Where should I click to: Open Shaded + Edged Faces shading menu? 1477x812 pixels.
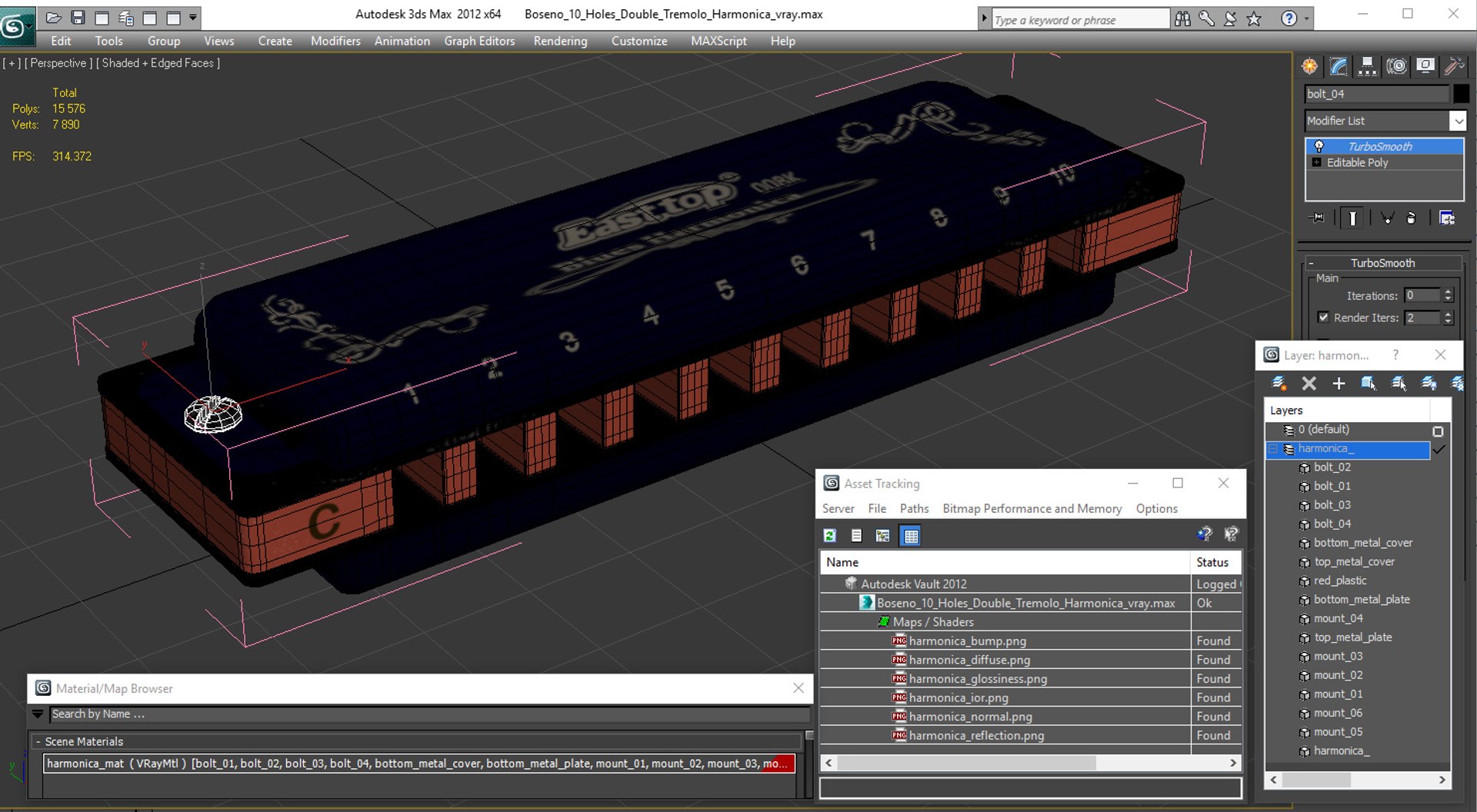point(158,63)
